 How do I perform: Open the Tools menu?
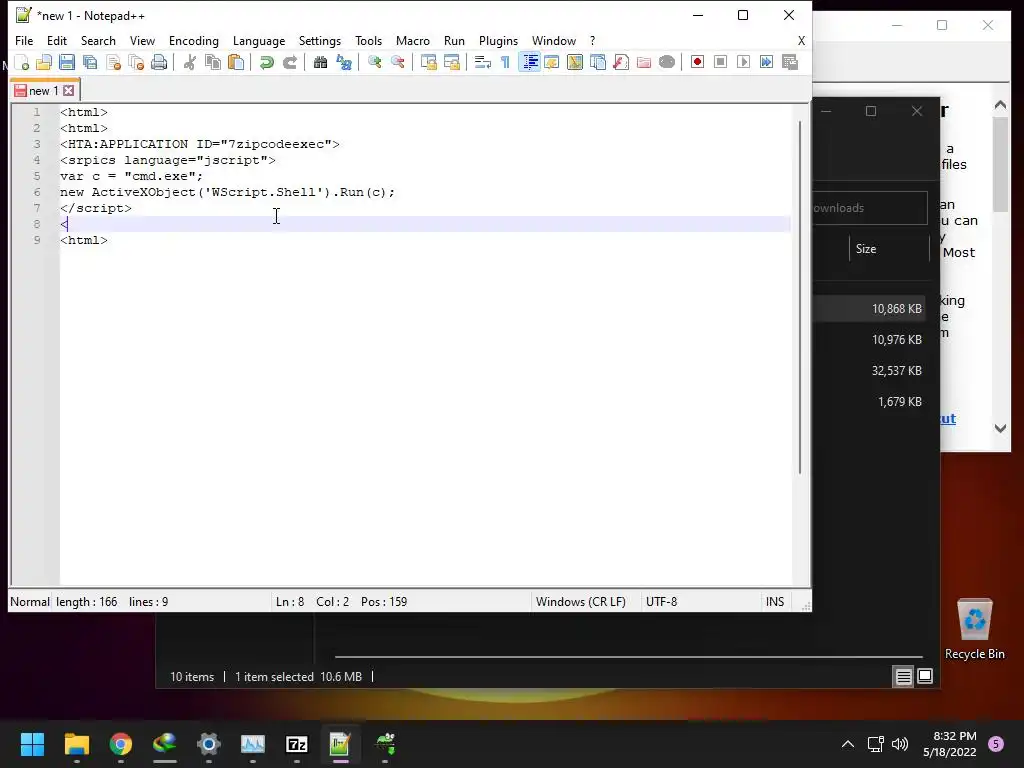[368, 40]
